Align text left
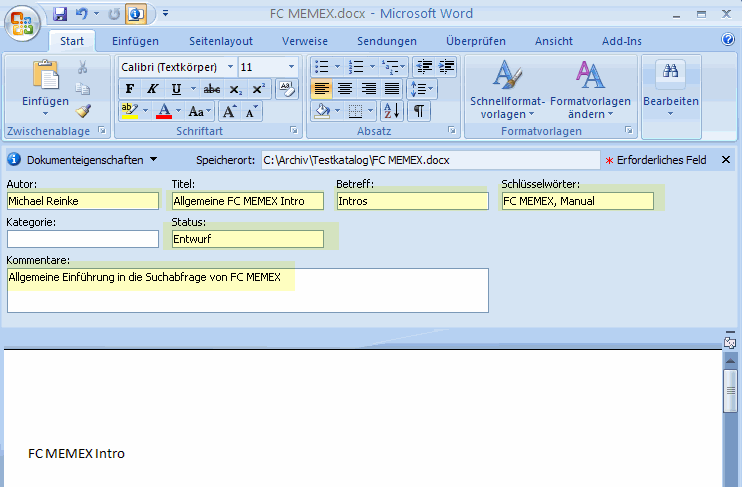Viewport: 742px width, 487px height. coord(322,89)
